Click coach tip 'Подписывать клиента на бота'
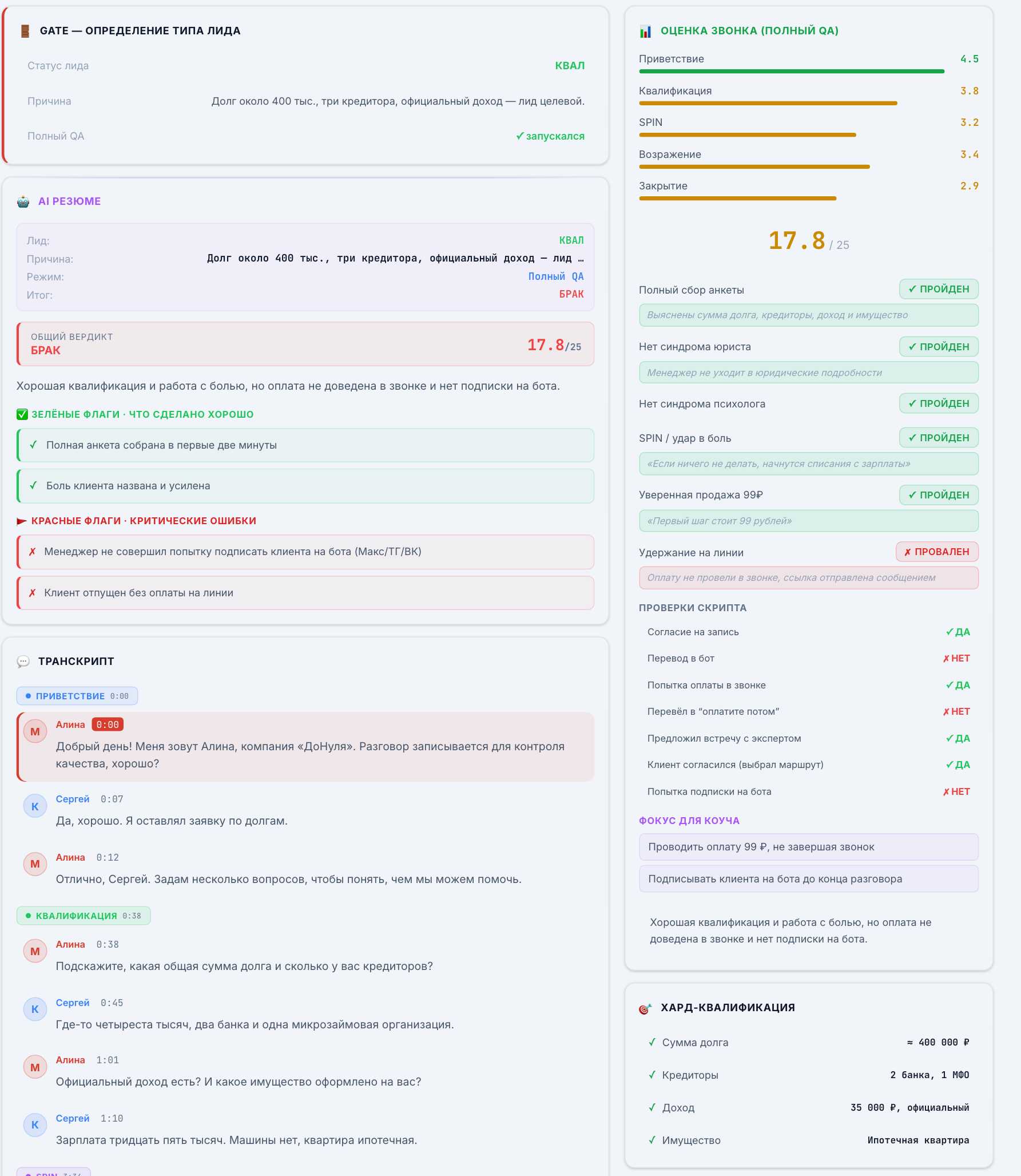The width and height of the screenshot is (1021, 1176). coord(809,879)
